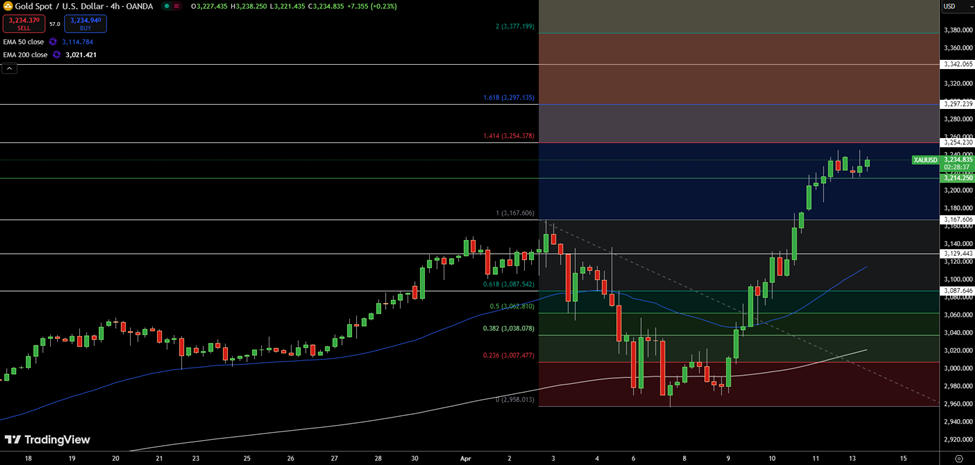Screen dimensions: 975x465
Task: Click the green 3,214.250 price level label
Action: point(957,178)
